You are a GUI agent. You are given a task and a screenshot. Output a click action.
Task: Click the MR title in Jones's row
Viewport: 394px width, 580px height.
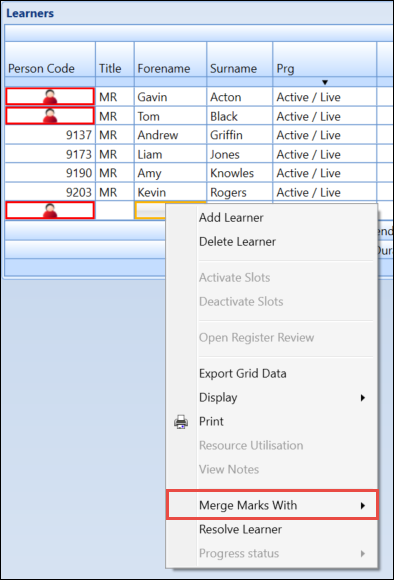(108, 154)
